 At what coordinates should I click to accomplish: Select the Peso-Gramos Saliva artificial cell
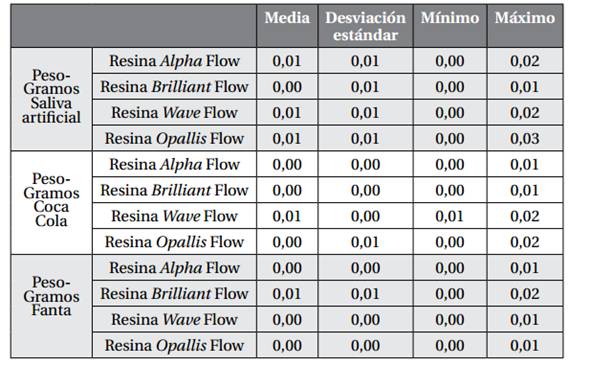[51, 100]
